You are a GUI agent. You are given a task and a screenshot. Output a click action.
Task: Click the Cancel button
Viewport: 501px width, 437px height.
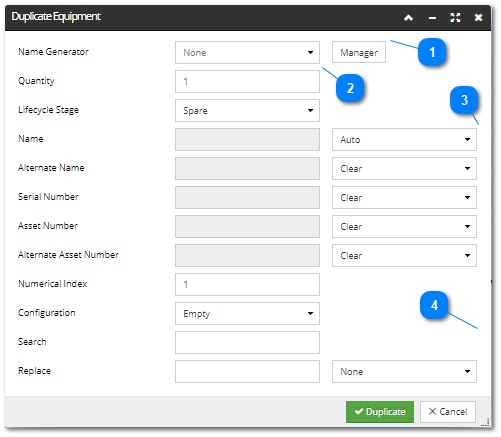(448, 412)
